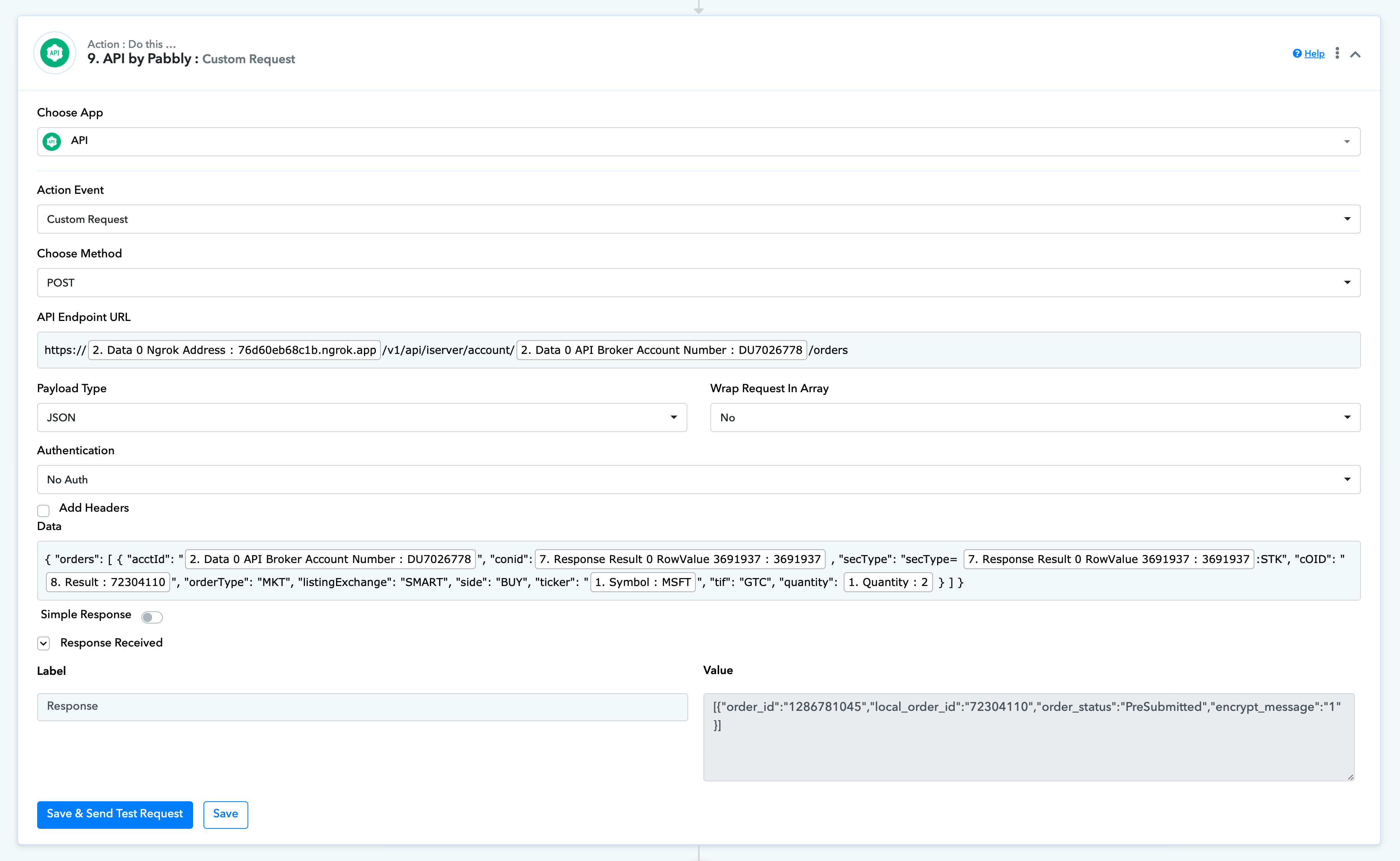Click the blue help question mark icon
This screenshot has width=1400, height=861.
(x=1297, y=54)
